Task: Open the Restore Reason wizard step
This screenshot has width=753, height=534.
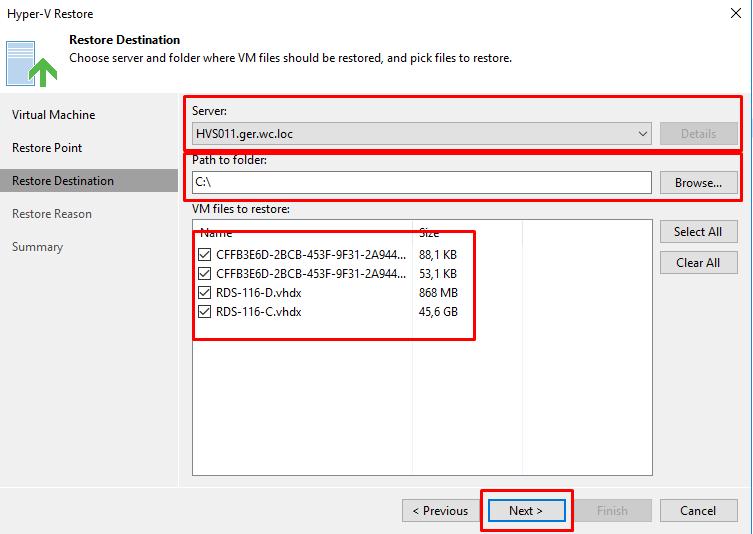Action: click(52, 214)
